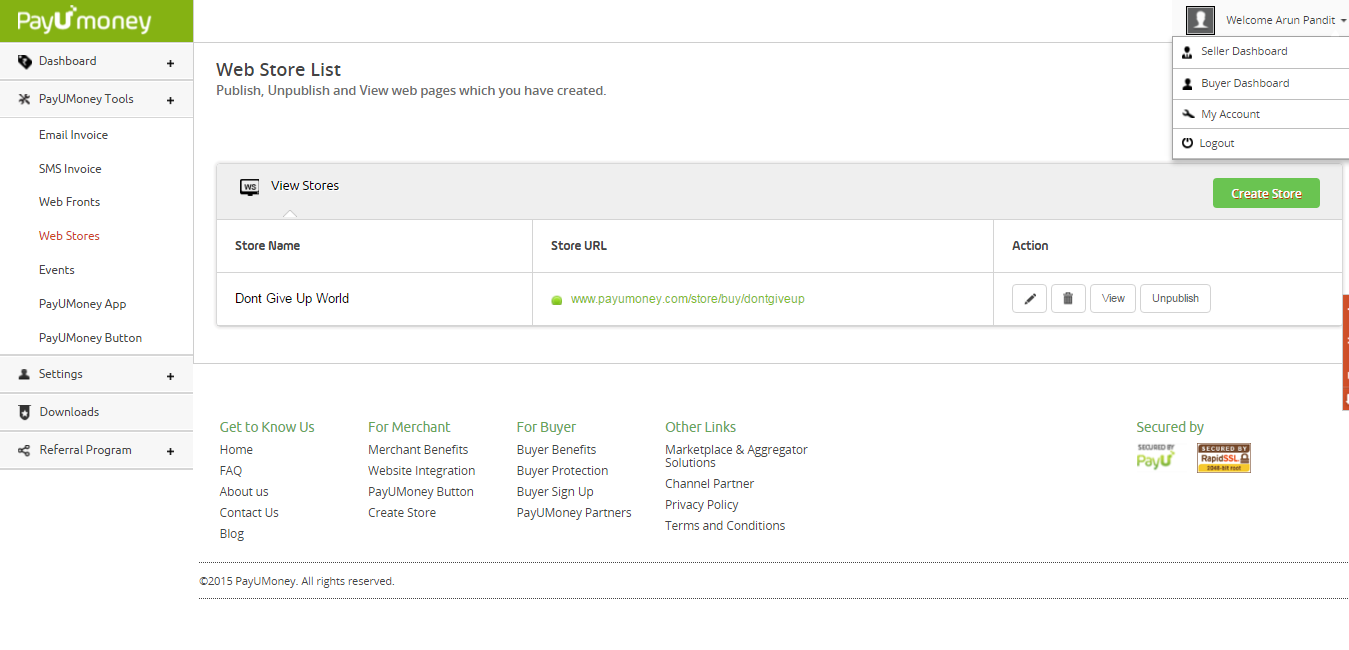The height and width of the screenshot is (650, 1349).
Task: Unpublish the Dont Give Up World store
Action: click(1175, 299)
